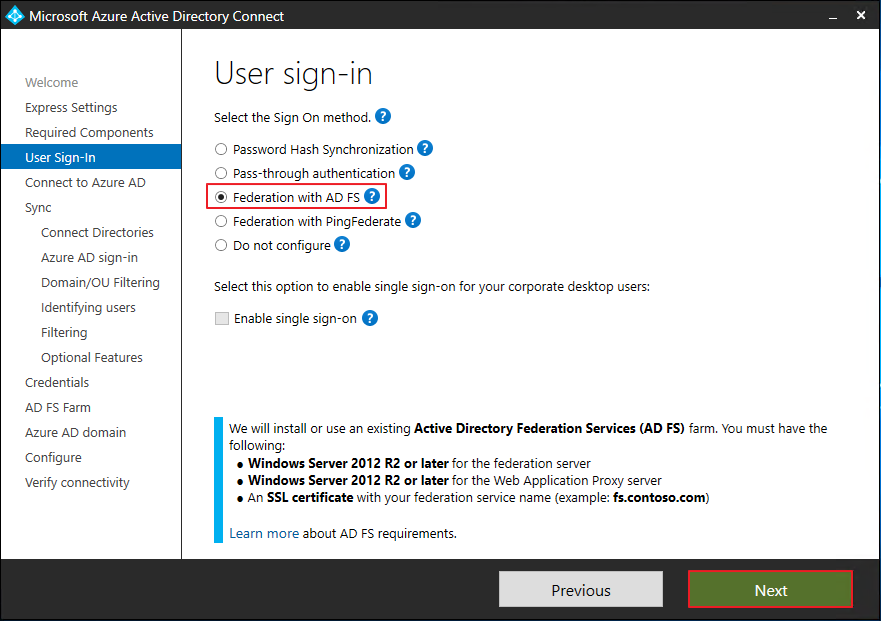
Task: Click help icon beside Federation with AD FS
Action: tap(372, 196)
